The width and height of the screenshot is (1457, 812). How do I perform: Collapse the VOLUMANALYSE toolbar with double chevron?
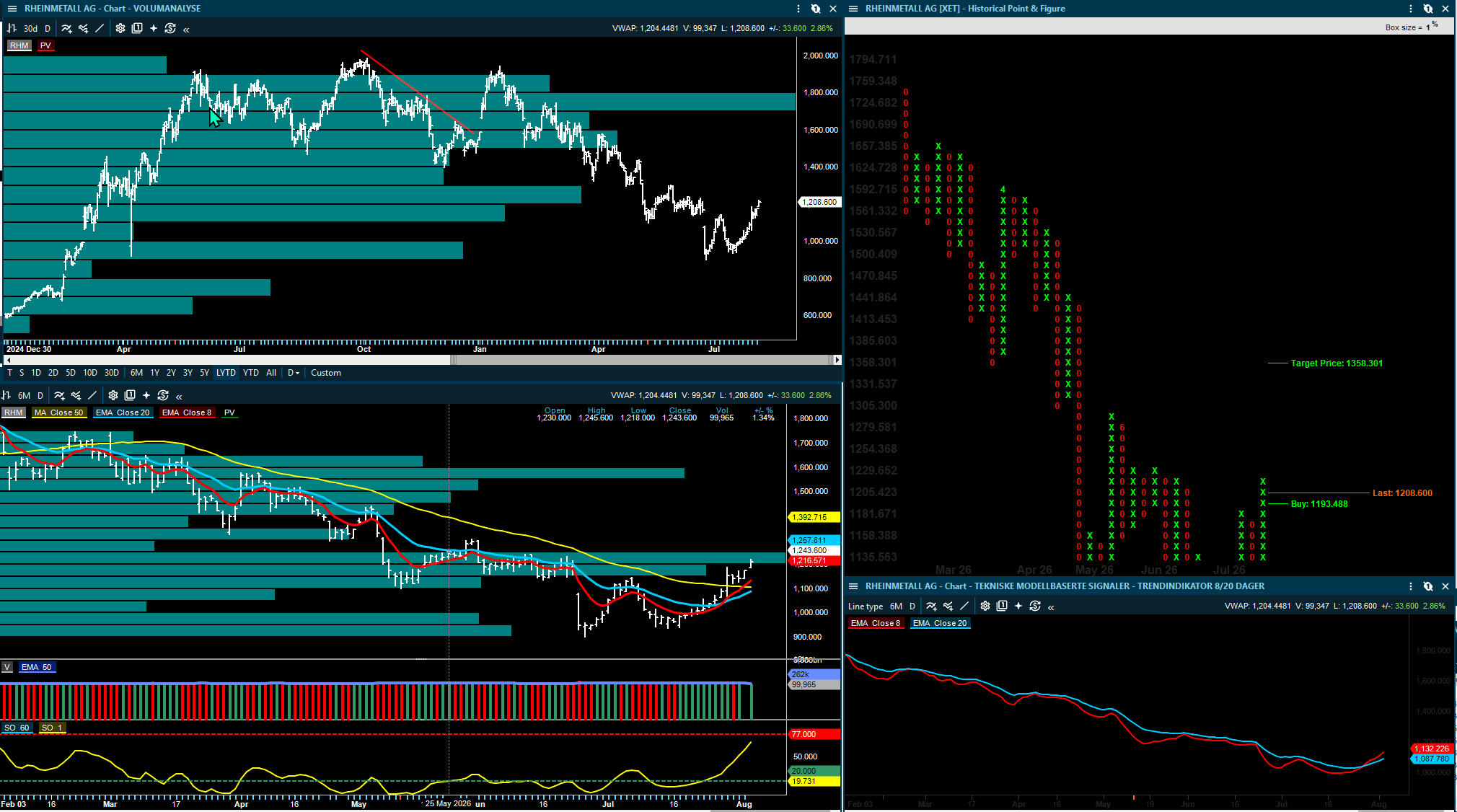(186, 30)
